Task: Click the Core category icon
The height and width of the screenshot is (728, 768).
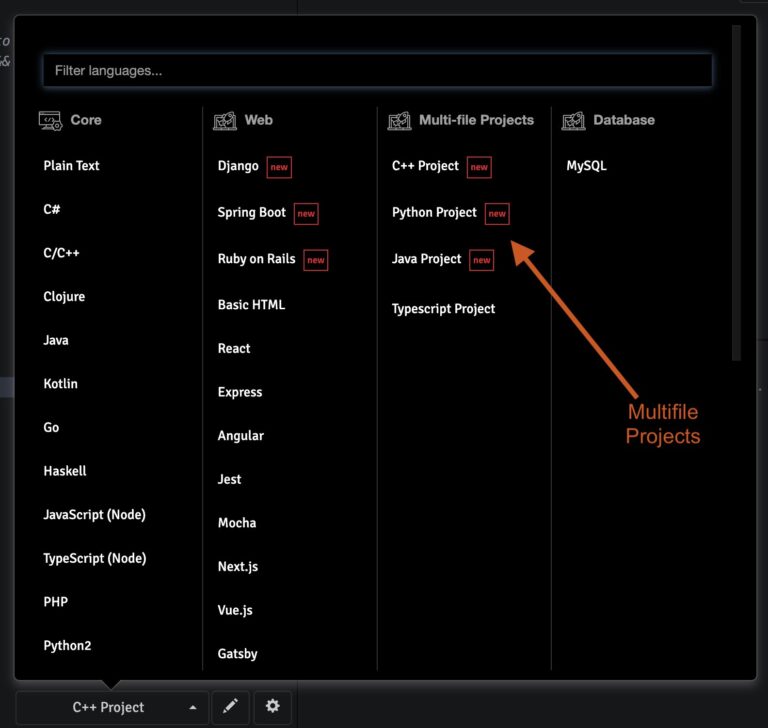Action: pyautogui.click(x=50, y=121)
